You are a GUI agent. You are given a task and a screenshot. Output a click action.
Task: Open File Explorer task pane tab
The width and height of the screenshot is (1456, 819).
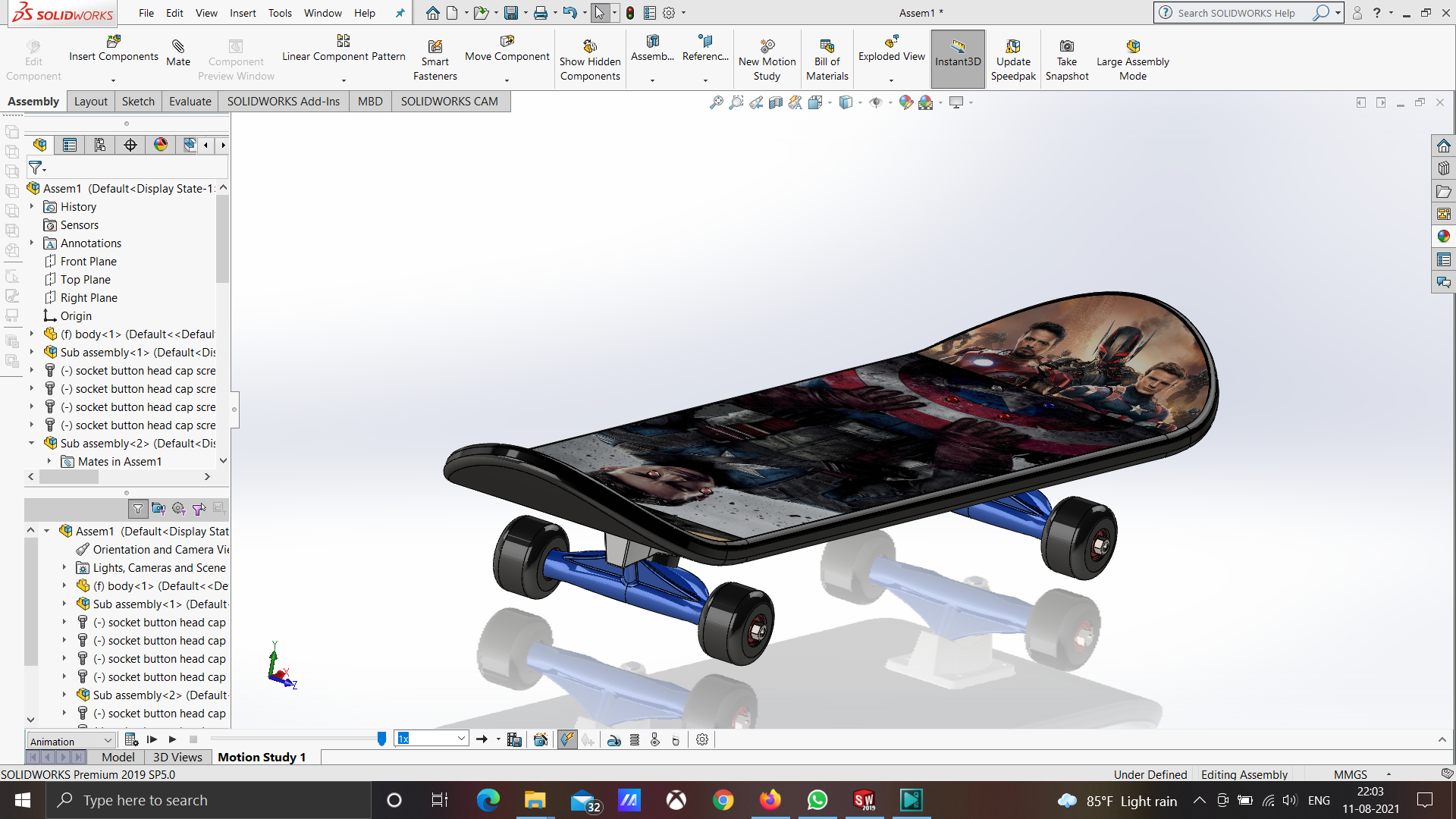[x=1443, y=191]
